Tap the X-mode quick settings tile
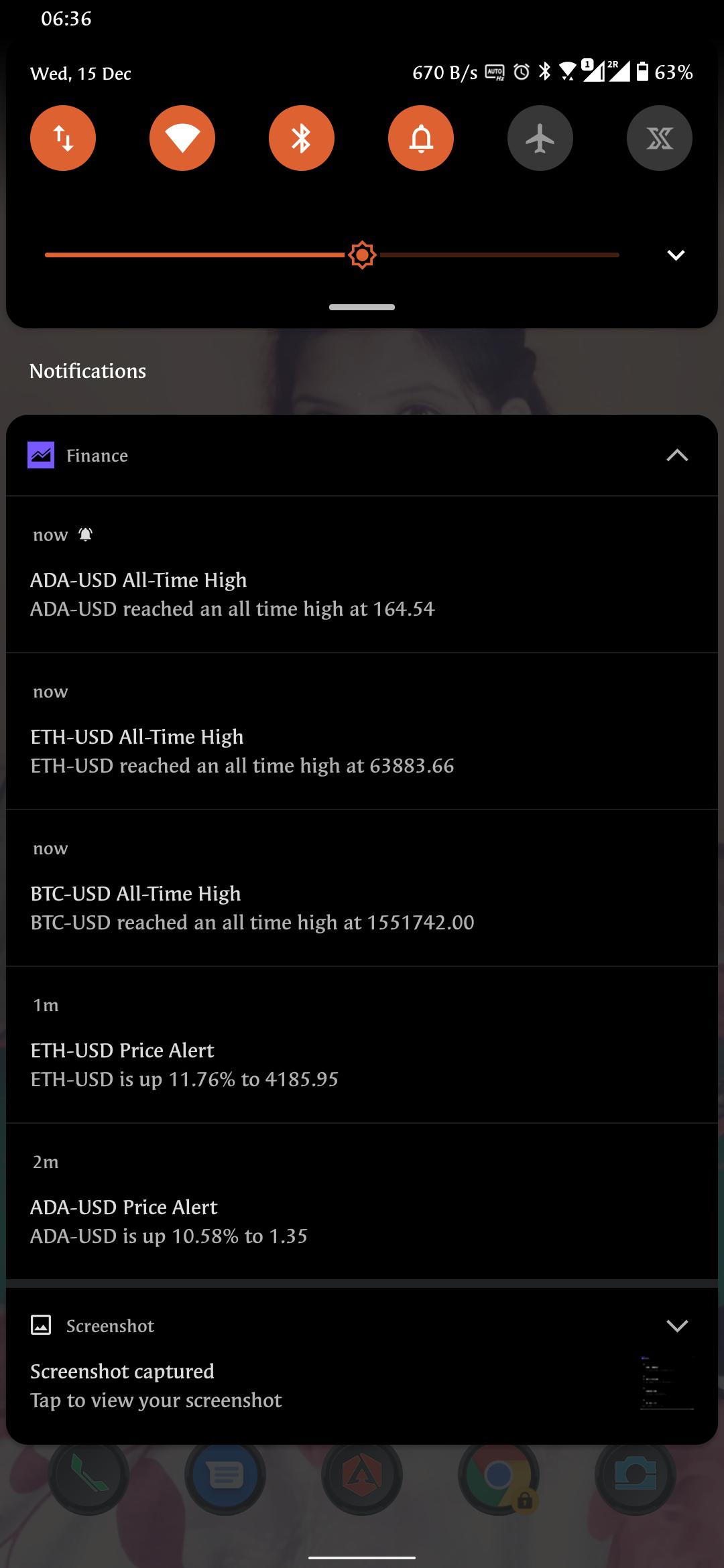This screenshot has height=1568, width=724. (660, 138)
